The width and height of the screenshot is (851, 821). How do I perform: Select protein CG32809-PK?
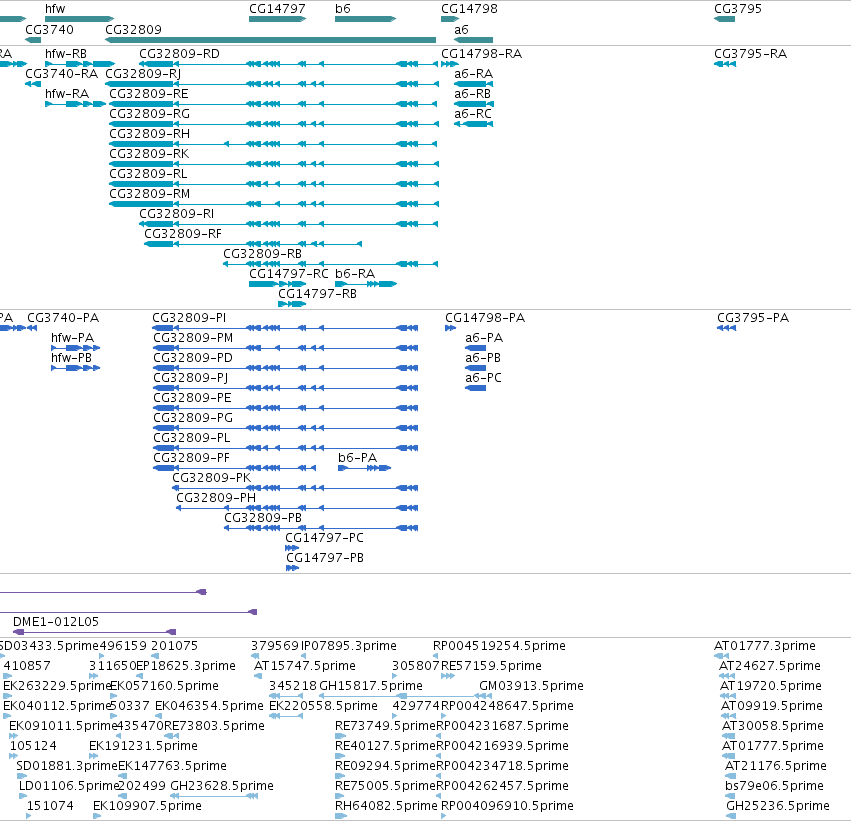tap(295, 488)
